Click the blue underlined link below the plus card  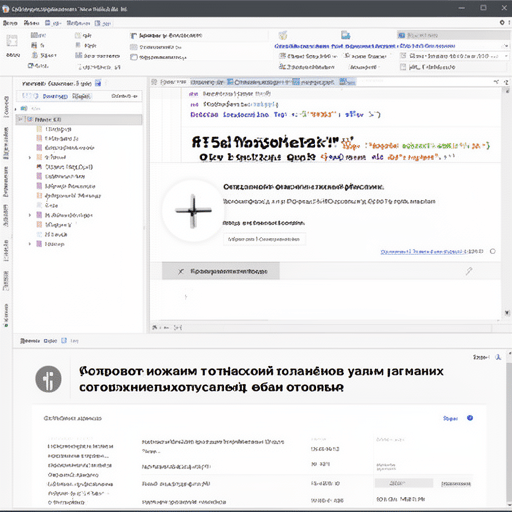point(432,251)
